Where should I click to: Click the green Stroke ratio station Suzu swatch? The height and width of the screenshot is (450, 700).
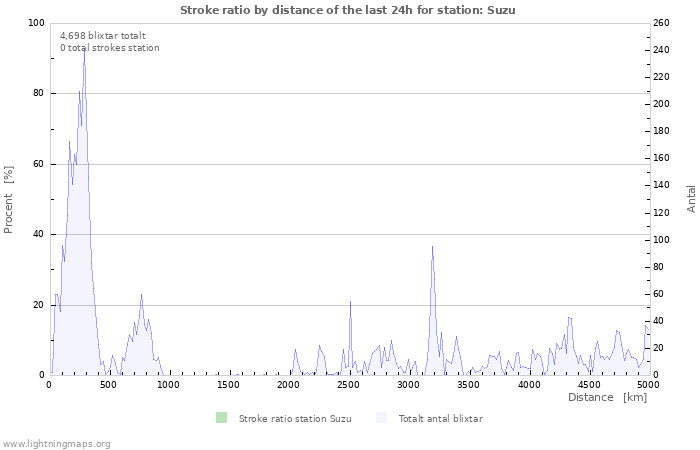(221, 418)
